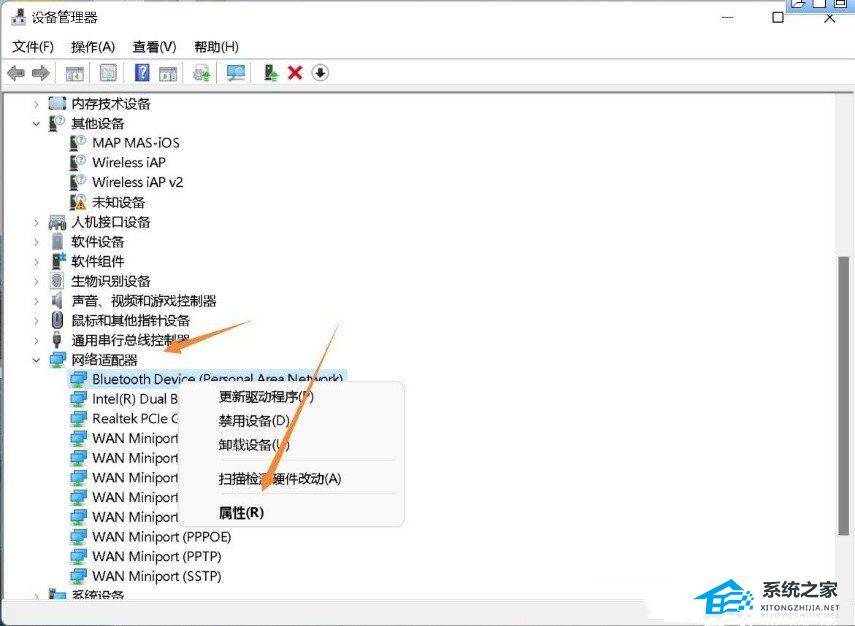The image size is (855, 626).
Task: Select WAN Miniport (PPPOE)
Action: pyautogui.click(x=161, y=537)
